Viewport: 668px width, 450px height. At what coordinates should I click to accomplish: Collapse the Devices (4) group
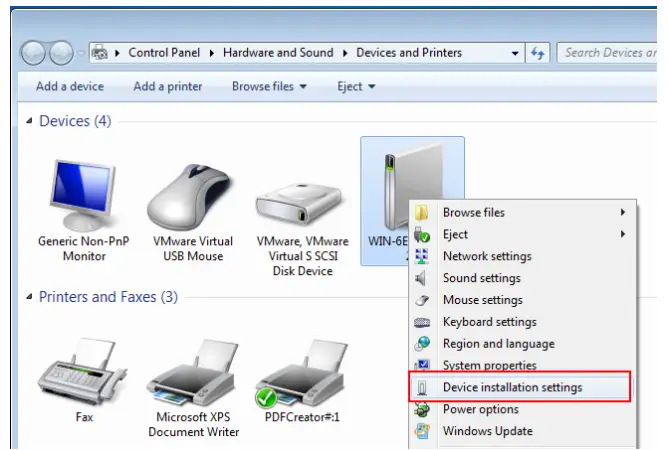click(29, 121)
